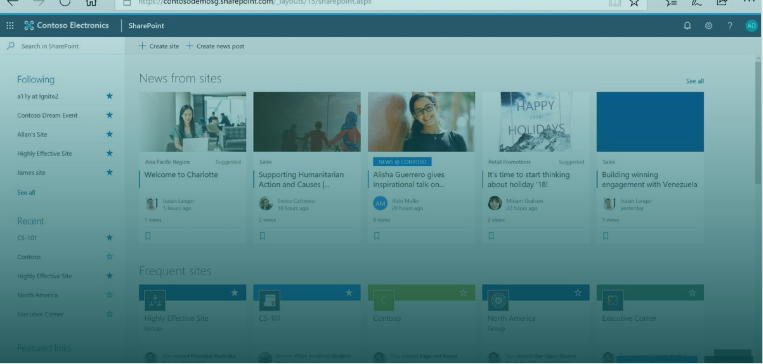
Task: Follow Contoso frequent site card star
Action: 463,292
